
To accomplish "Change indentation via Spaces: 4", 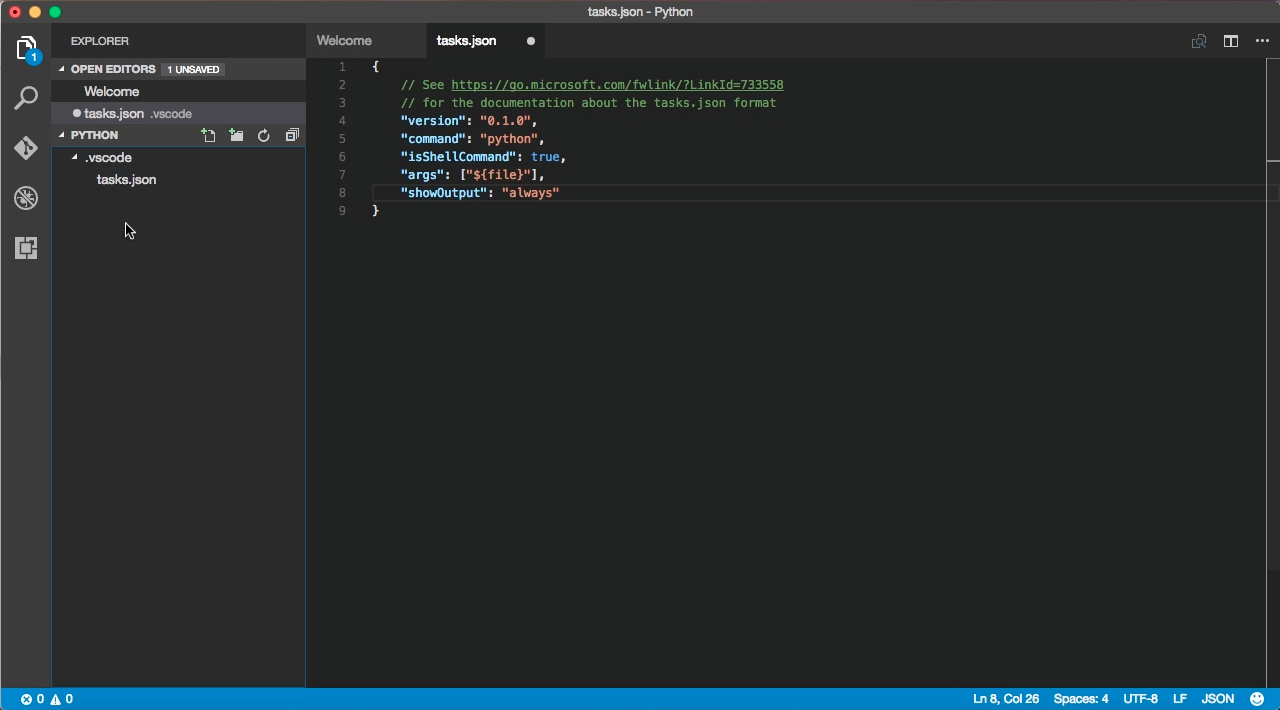I will [x=1081, y=699].
